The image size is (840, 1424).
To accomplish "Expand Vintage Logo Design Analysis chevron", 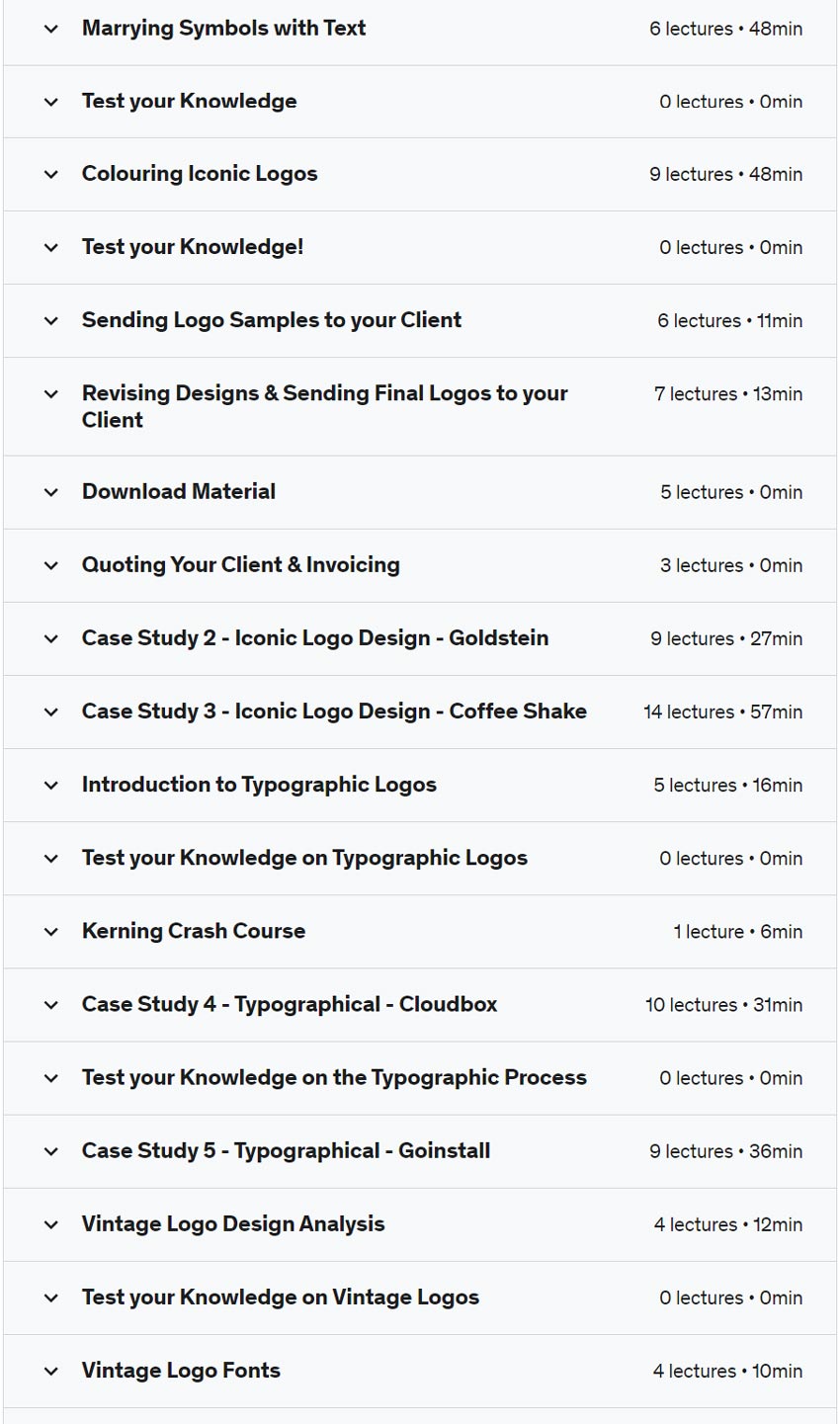I will point(51,1224).
